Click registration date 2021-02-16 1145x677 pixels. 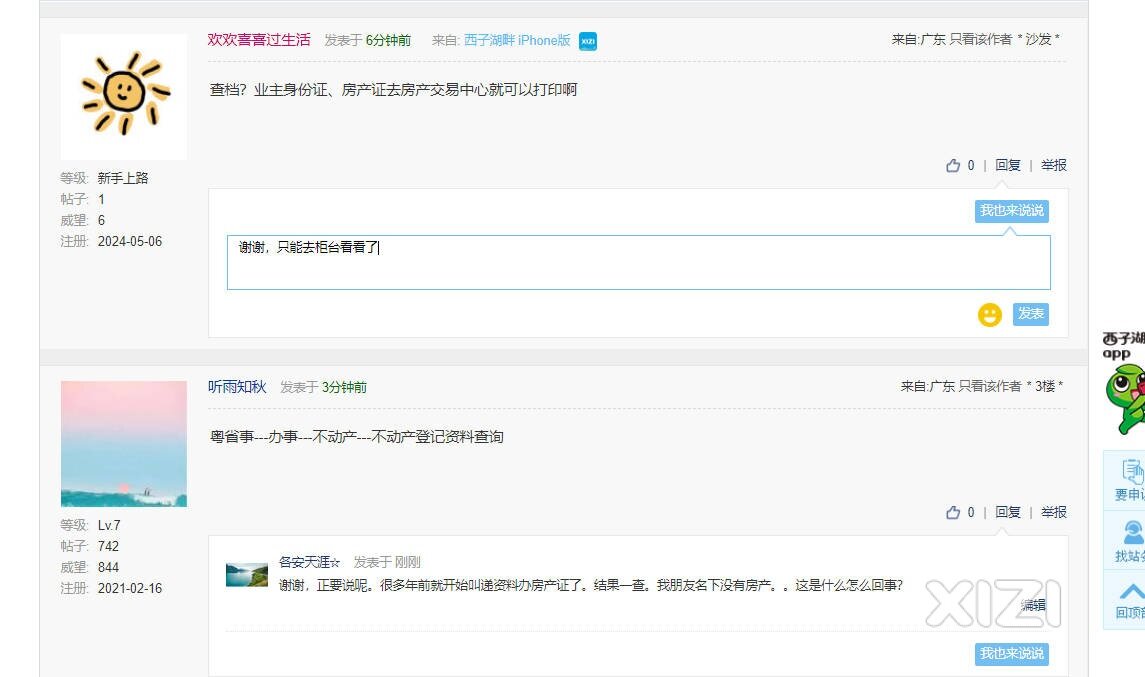pos(130,589)
